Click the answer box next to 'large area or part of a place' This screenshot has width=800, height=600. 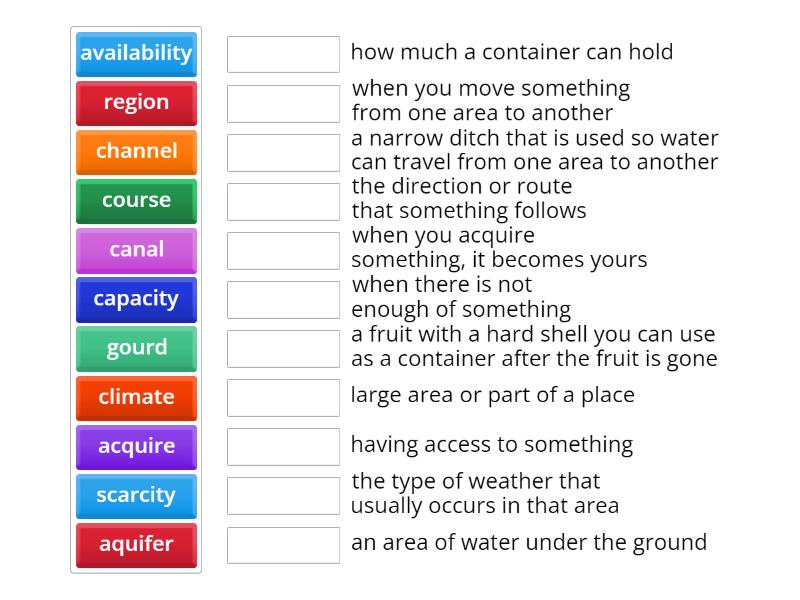(283, 396)
